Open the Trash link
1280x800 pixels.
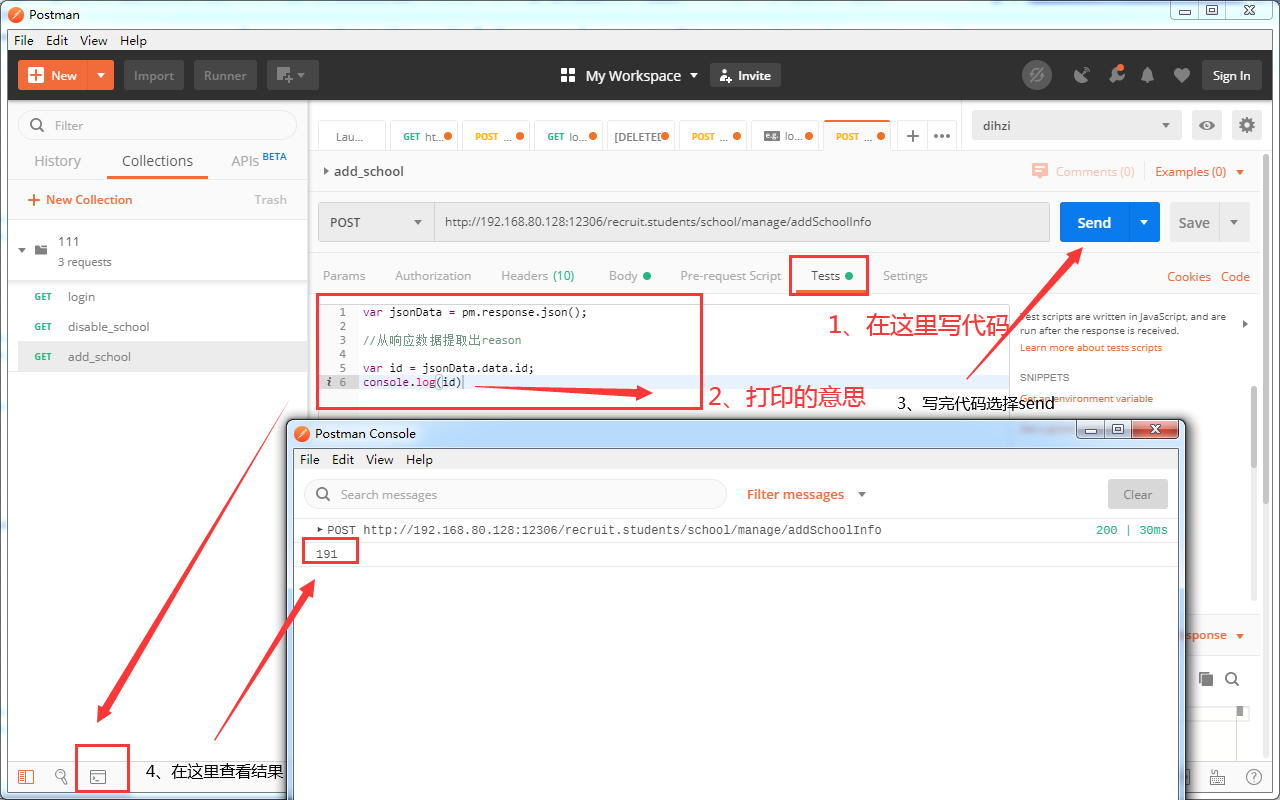point(270,199)
